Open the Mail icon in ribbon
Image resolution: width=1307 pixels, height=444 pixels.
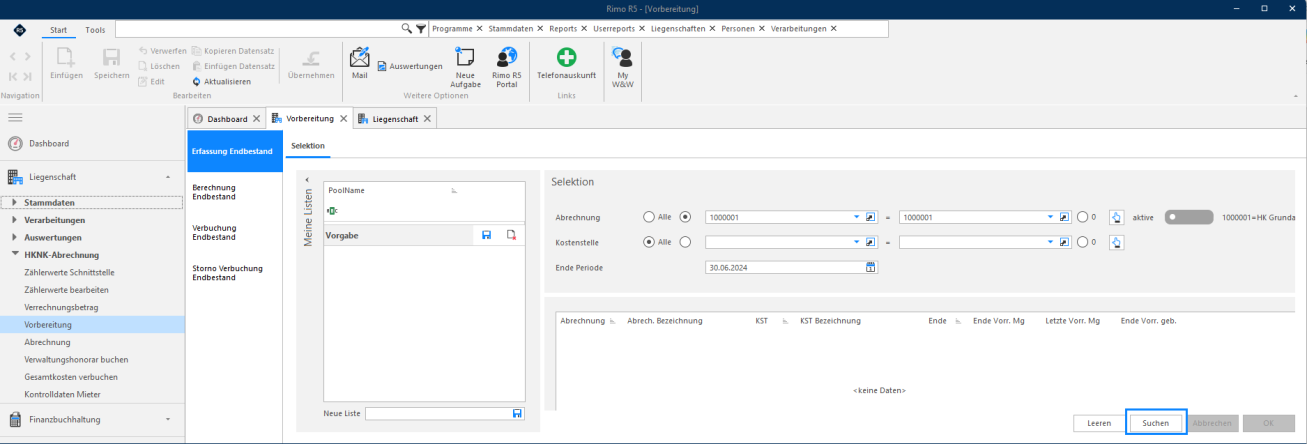[x=360, y=62]
